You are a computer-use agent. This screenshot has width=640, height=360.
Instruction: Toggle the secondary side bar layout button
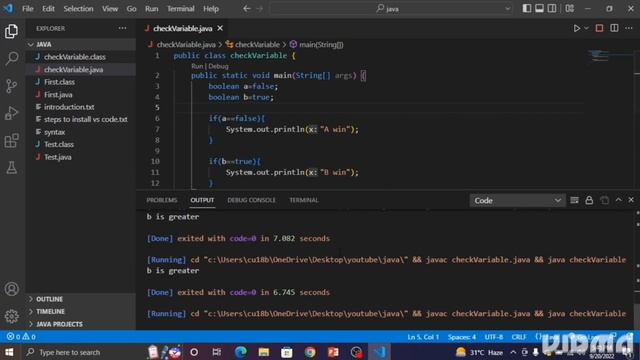pyautogui.click(x=552, y=9)
